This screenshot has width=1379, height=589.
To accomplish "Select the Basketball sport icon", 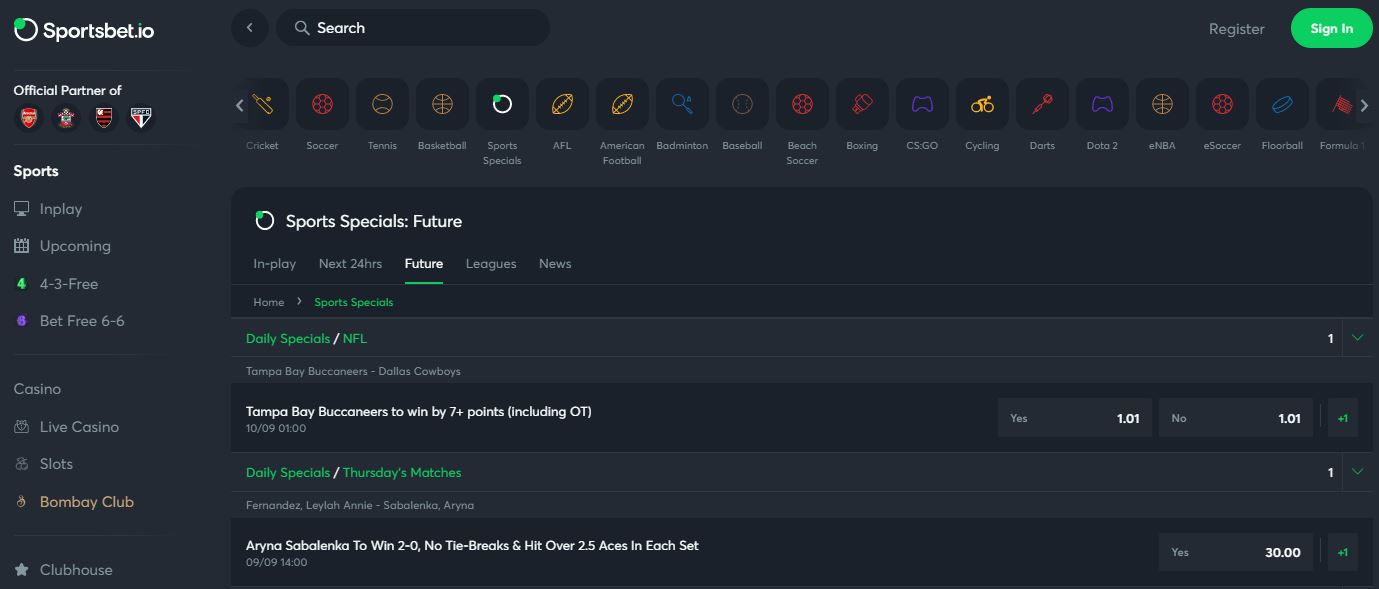I will click(442, 104).
